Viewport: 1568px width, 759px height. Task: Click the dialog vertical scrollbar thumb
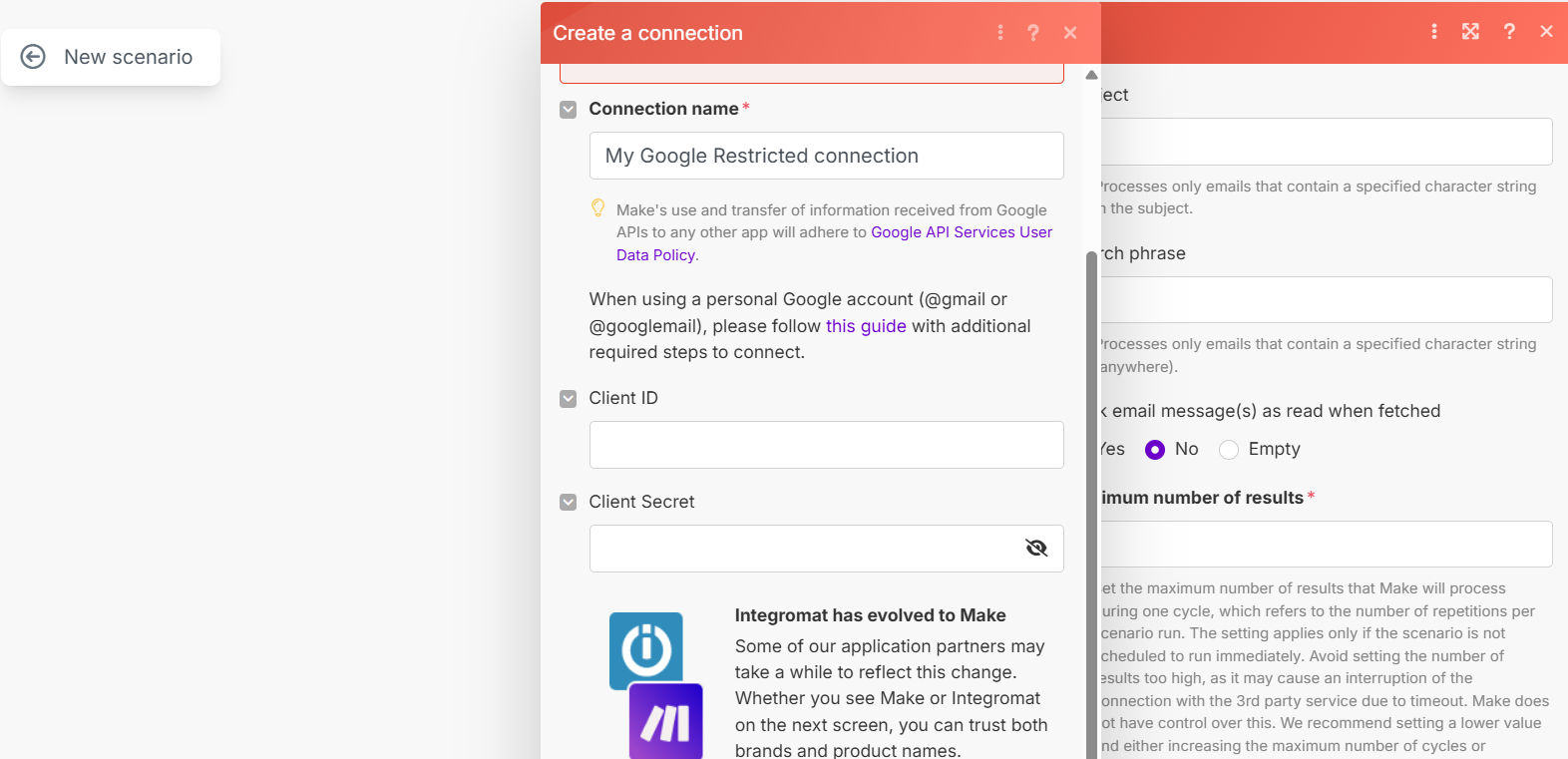1091,504
